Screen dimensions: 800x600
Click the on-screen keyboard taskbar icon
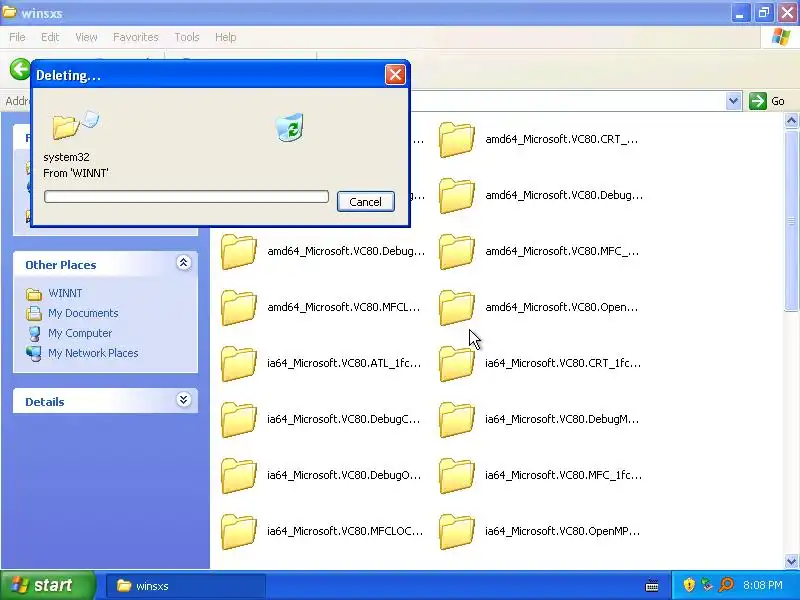click(652, 586)
